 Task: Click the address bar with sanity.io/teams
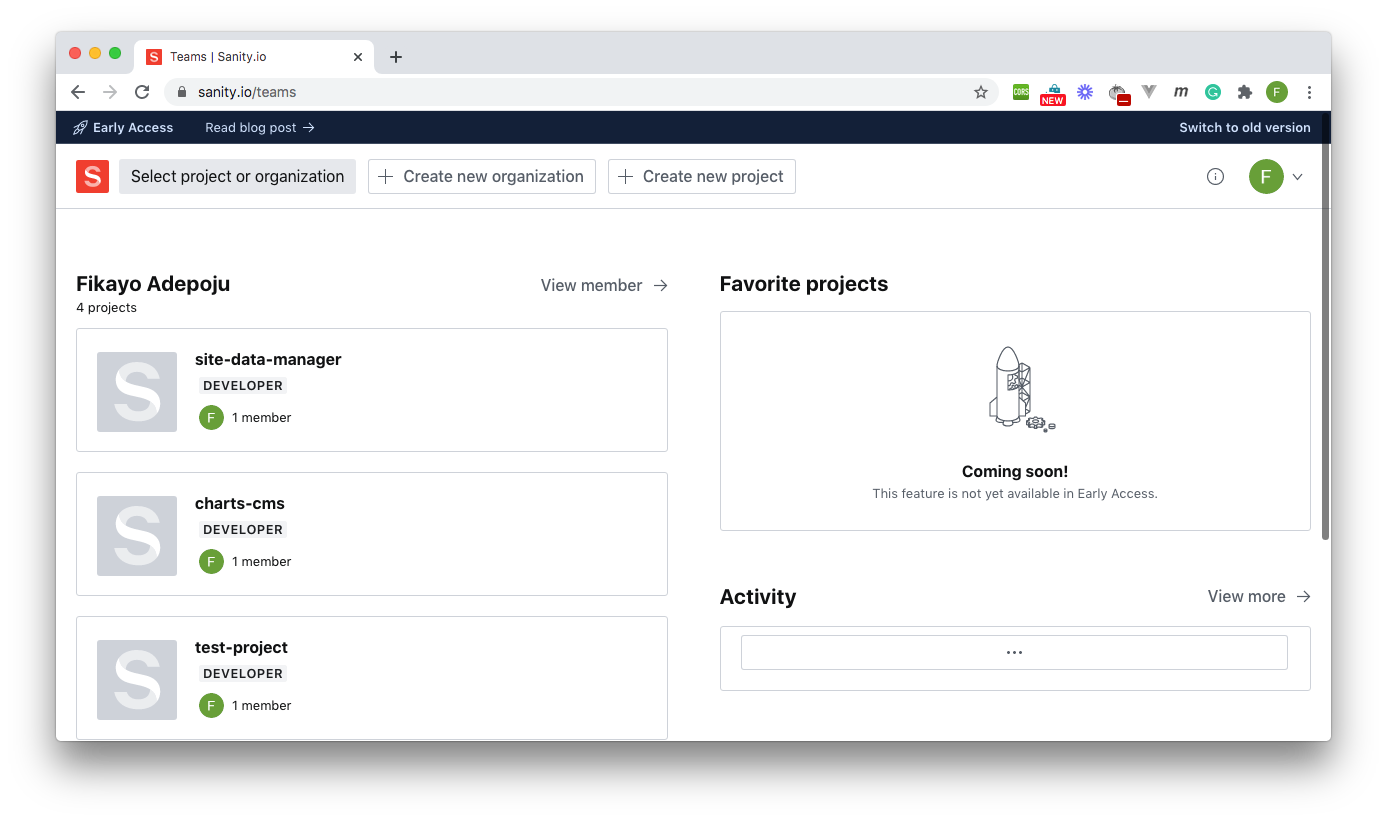[581, 92]
